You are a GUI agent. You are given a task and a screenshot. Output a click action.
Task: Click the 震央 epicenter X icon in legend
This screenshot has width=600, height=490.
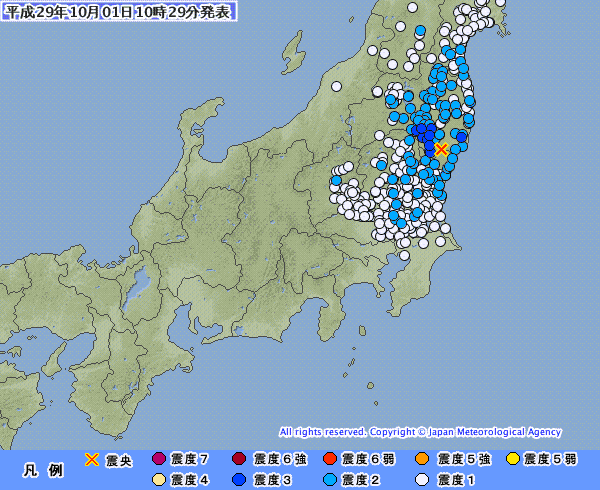[x=92, y=459]
